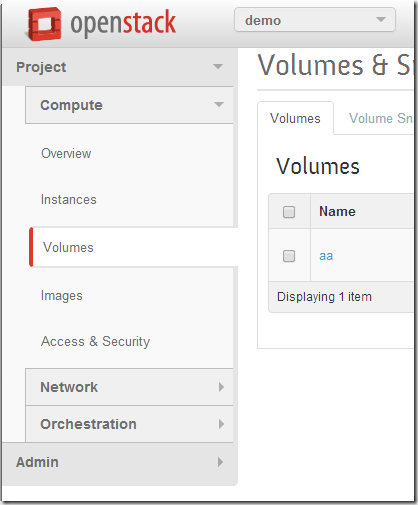Check the box for volume aa
This screenshot has height=505, width=418.
coord(289,256)
